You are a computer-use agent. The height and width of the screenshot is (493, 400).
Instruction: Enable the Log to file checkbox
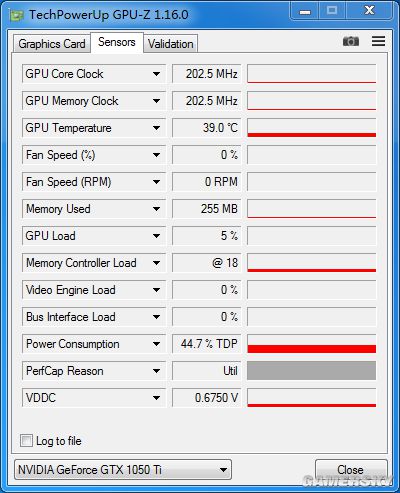tap(26, 440)
